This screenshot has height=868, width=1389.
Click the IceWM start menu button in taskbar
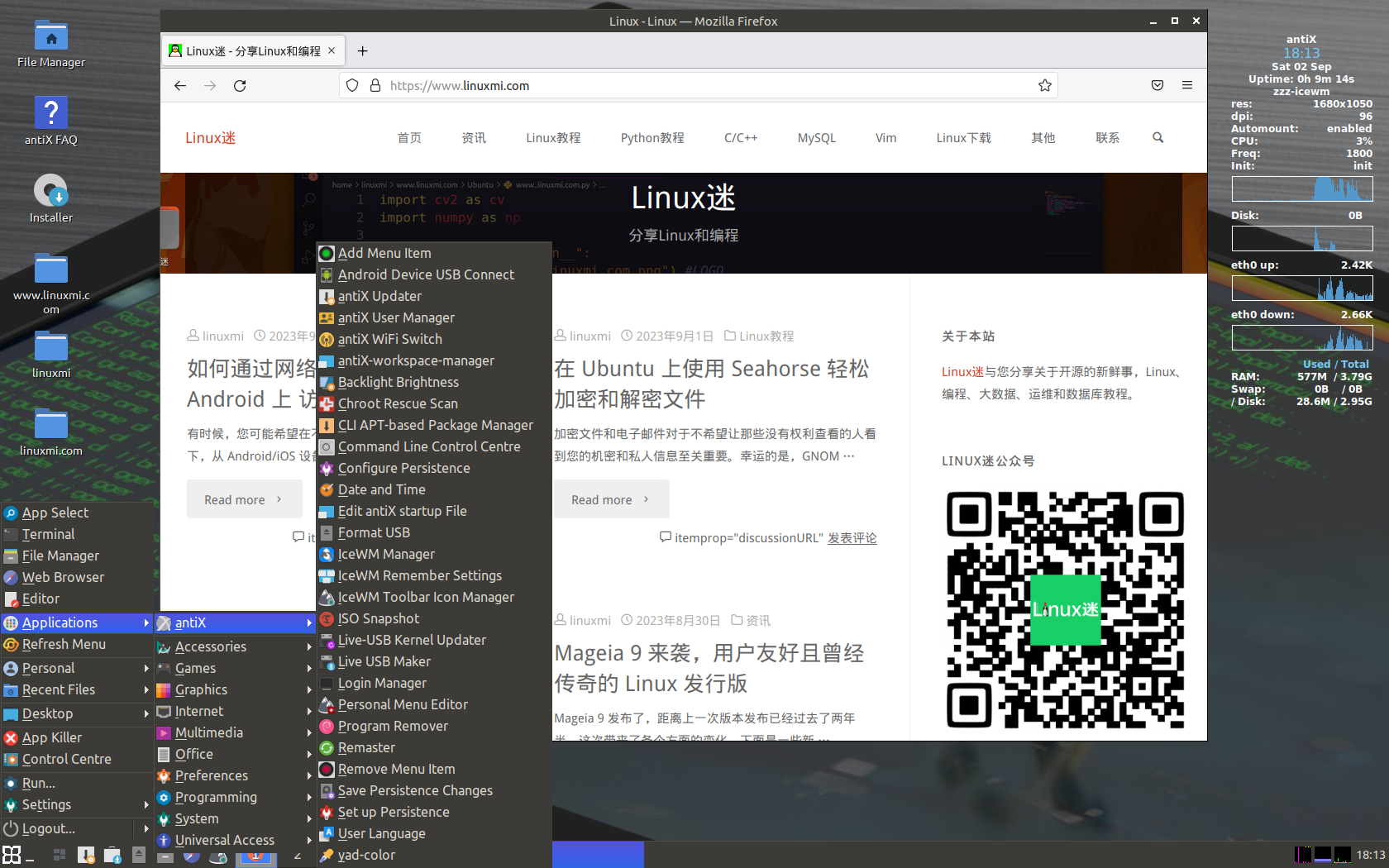12,855
